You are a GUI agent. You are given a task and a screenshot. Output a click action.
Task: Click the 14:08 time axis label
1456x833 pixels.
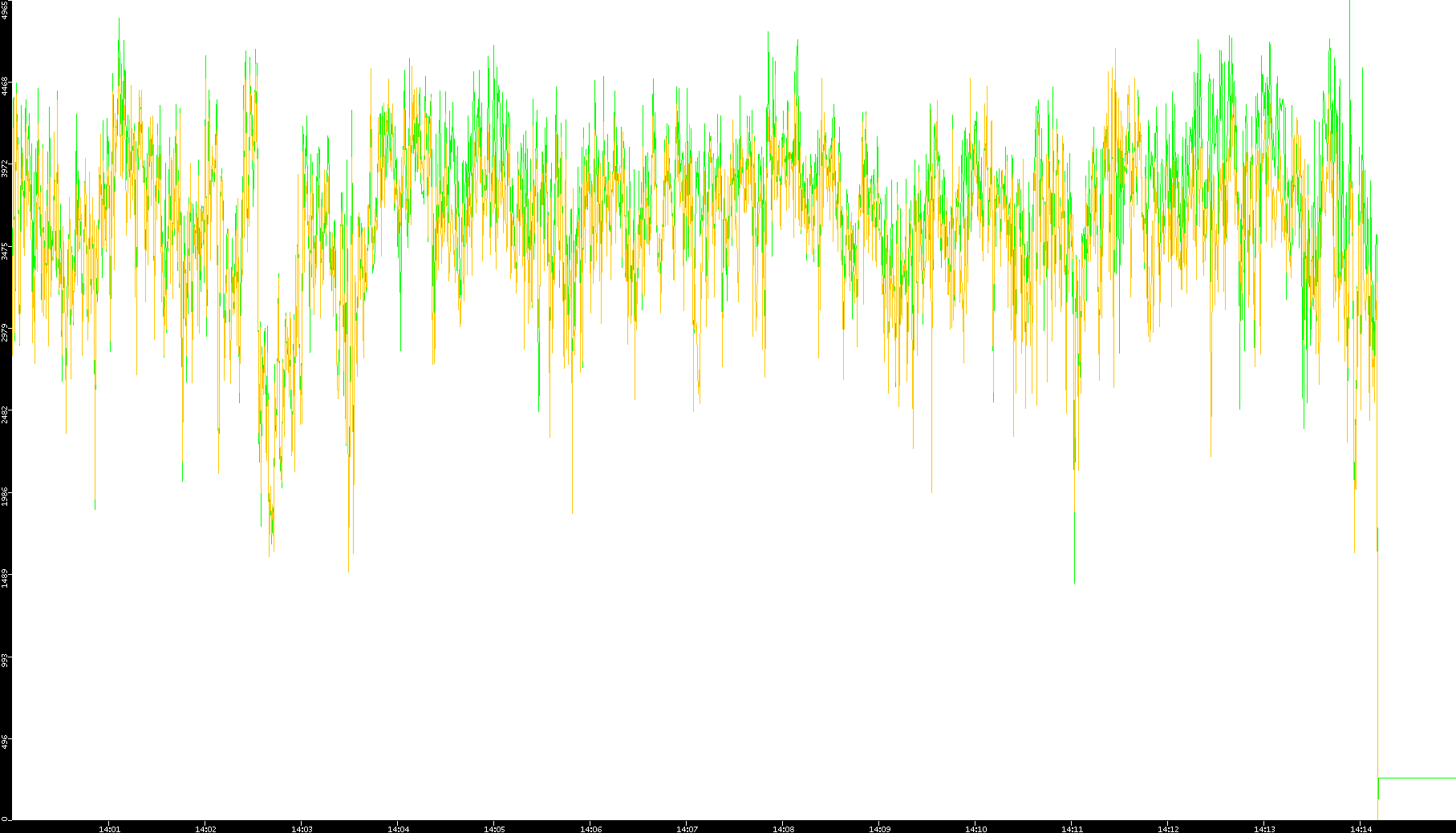tap(783, 828)
